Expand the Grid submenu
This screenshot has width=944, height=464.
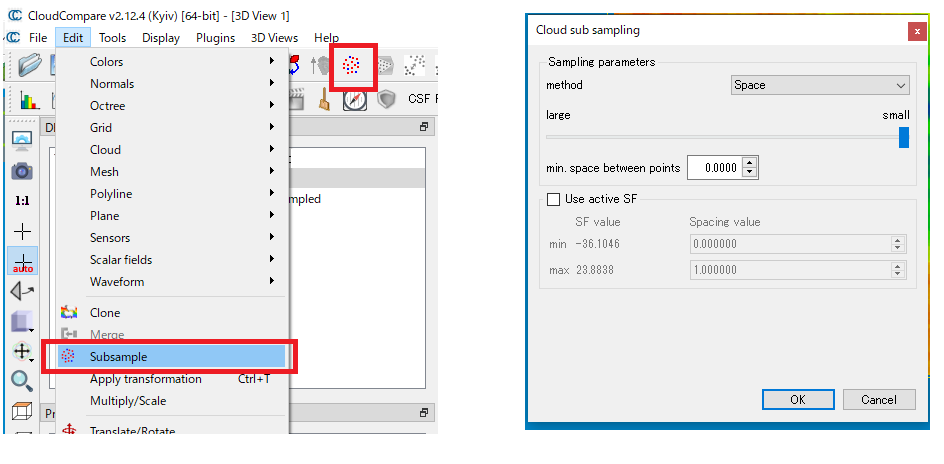tap(172, 128)
